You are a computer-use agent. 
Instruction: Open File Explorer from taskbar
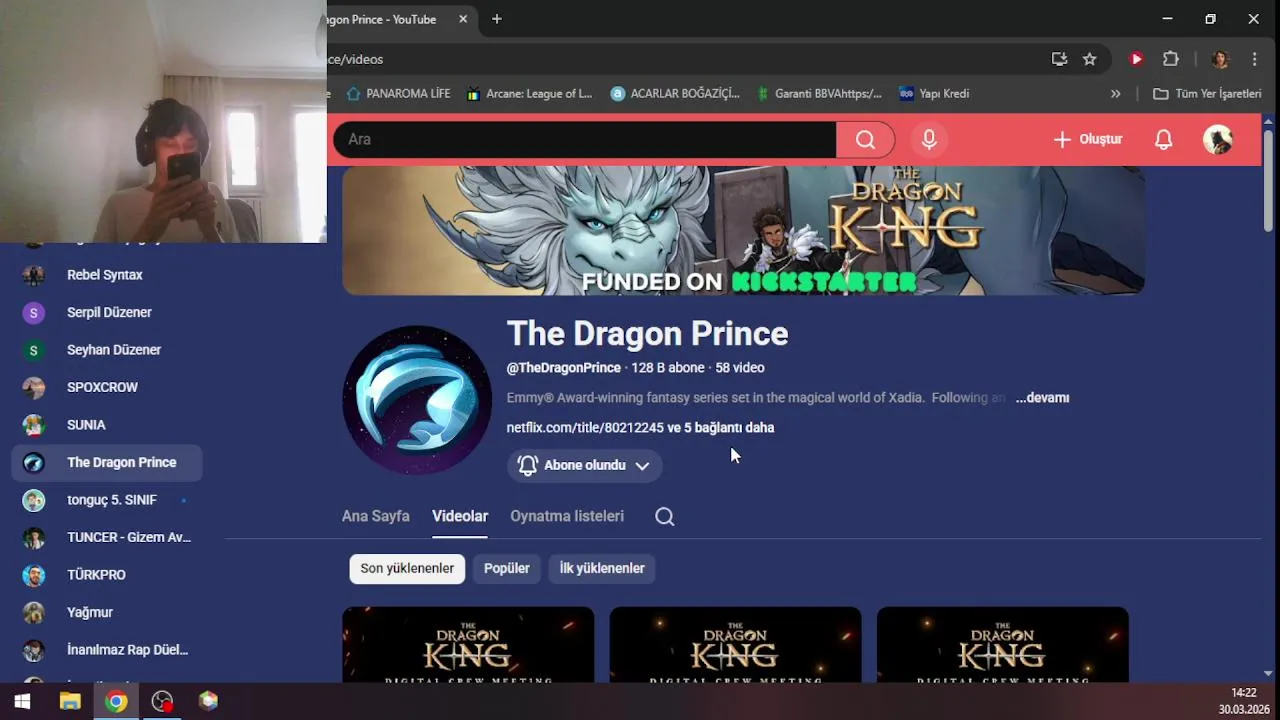(x=69, y=701)
